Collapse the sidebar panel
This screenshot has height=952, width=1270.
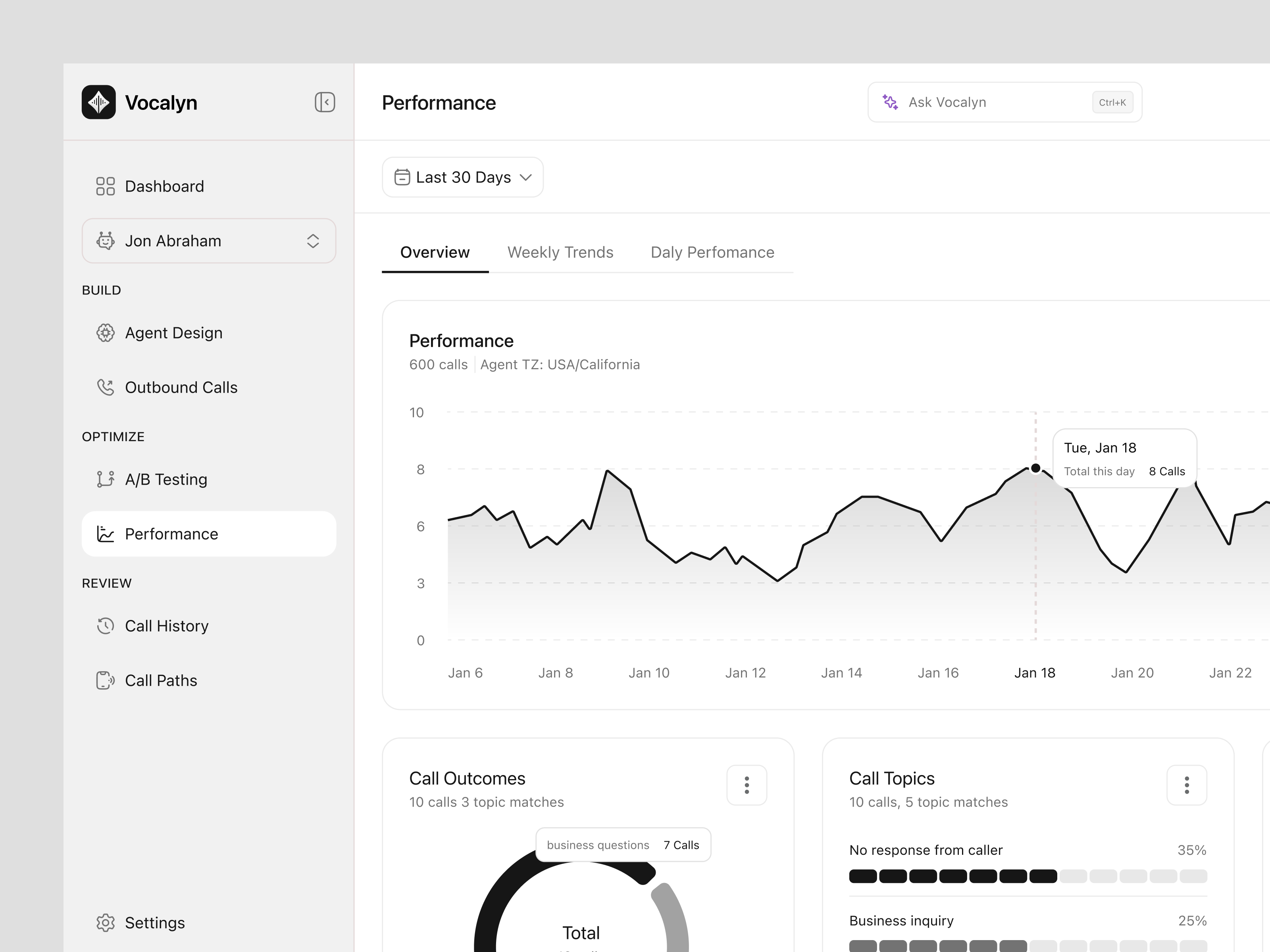pos(325,102)
